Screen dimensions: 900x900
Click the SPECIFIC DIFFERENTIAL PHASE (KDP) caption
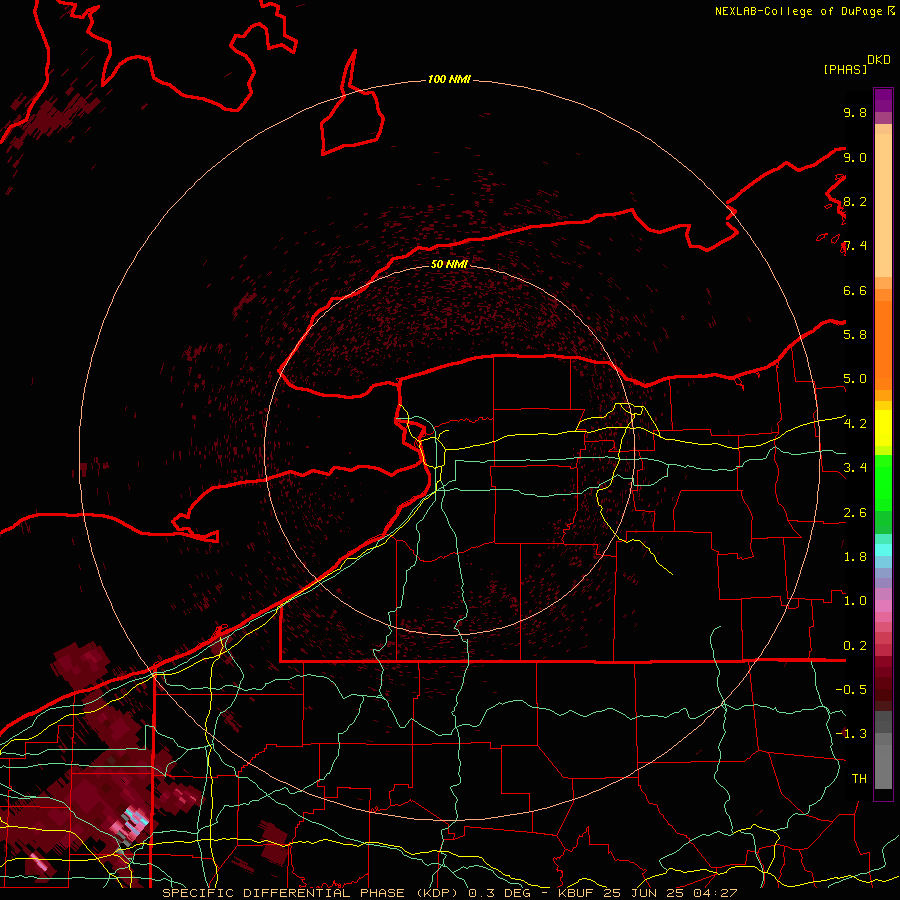[312, 893]
